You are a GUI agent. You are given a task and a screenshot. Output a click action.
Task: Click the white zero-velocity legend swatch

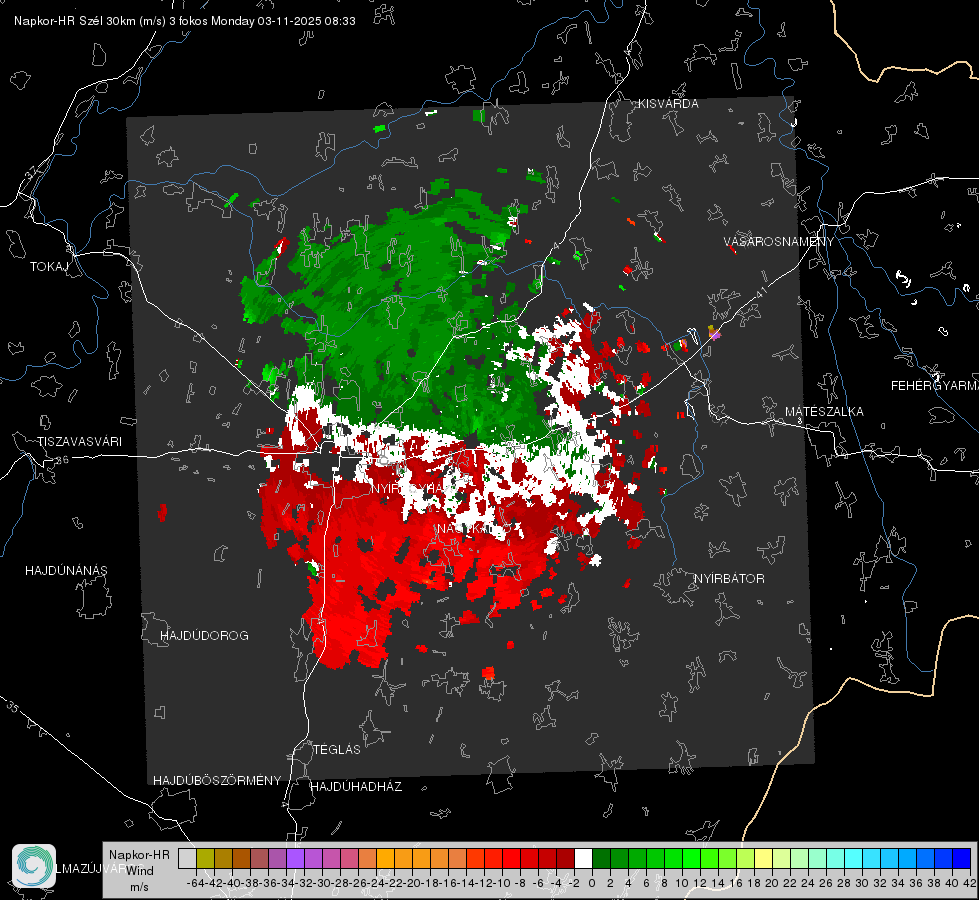583,858
